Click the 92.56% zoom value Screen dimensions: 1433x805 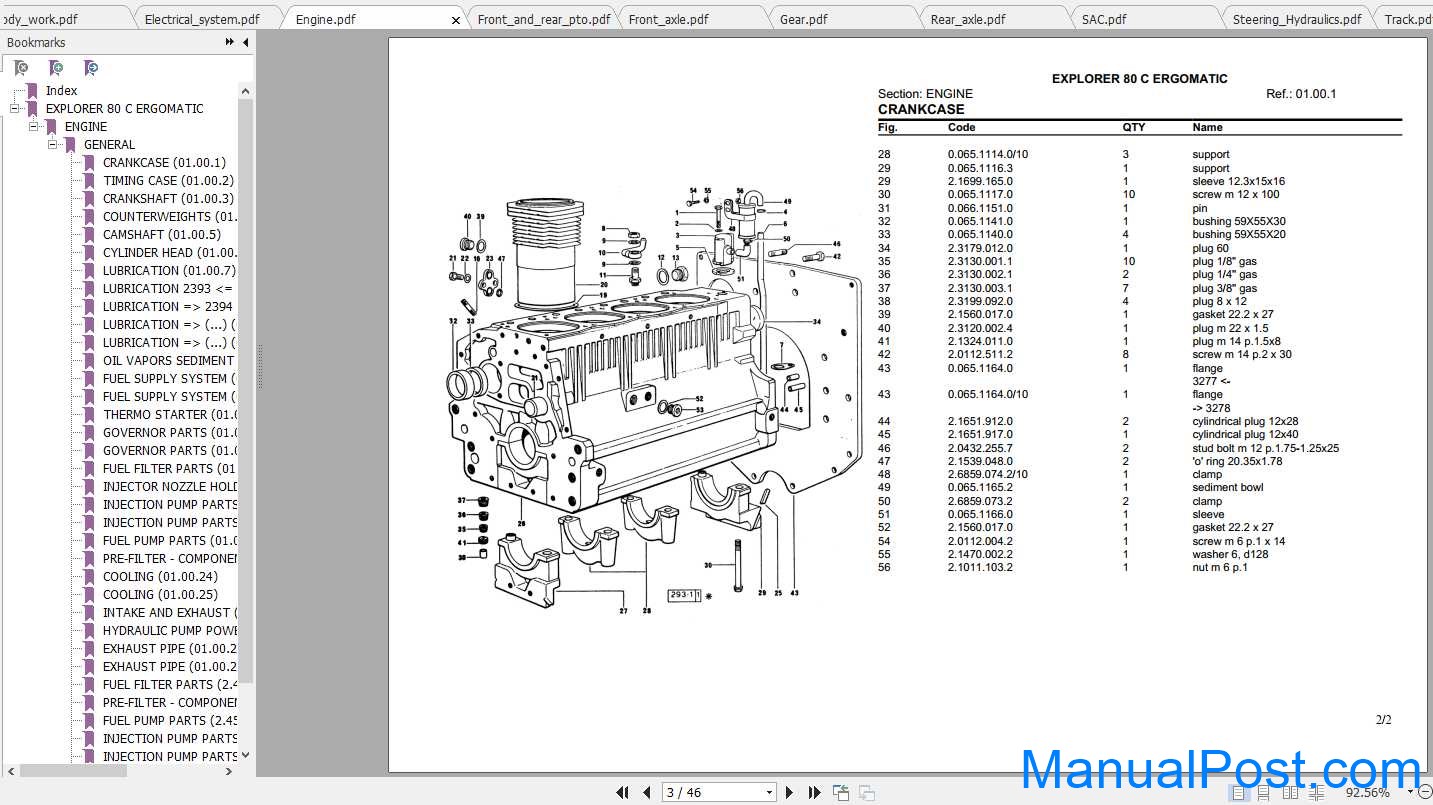1368,792
